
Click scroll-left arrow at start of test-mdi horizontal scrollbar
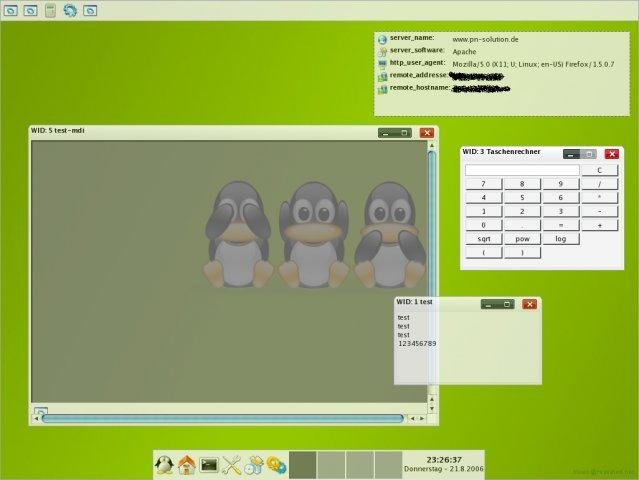point(36,418)
